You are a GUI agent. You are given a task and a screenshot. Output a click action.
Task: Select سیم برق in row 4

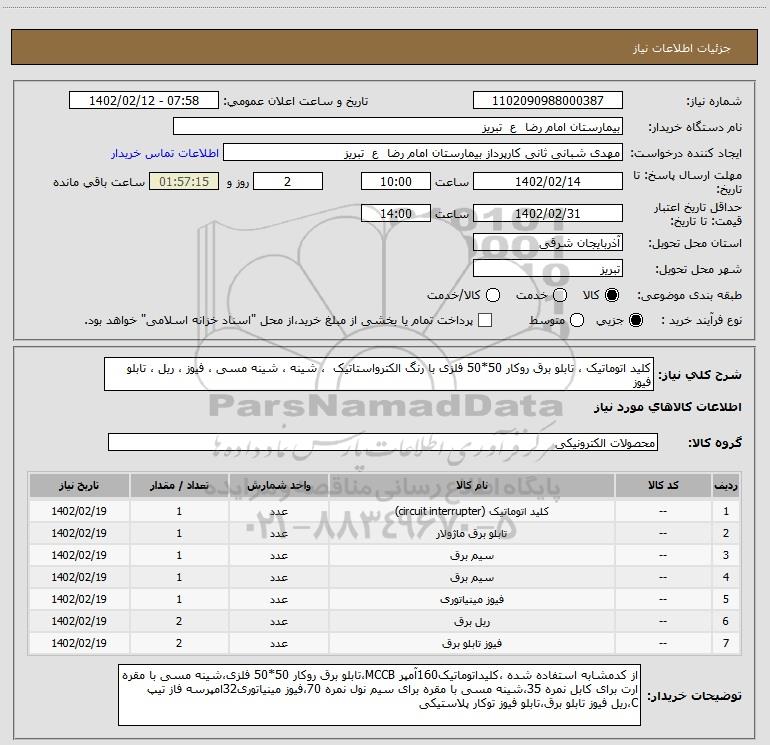[471, 578]
